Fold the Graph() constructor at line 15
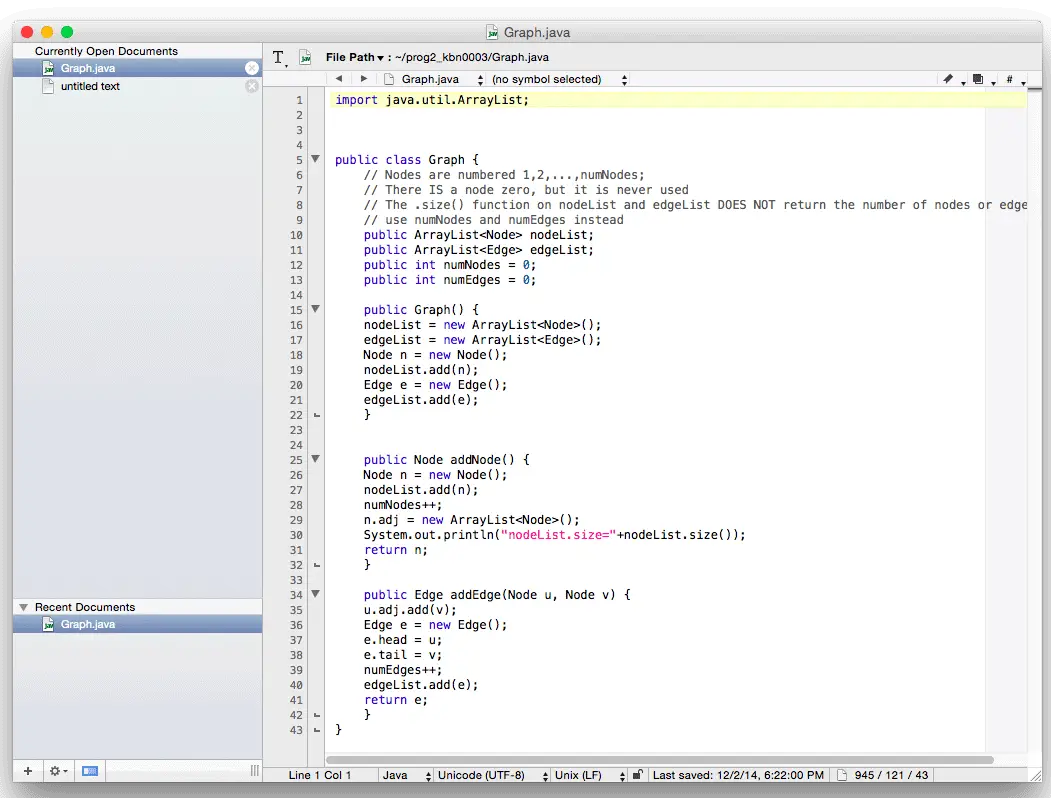Screen dimensions: 1051x798 (x=315, y=310)
